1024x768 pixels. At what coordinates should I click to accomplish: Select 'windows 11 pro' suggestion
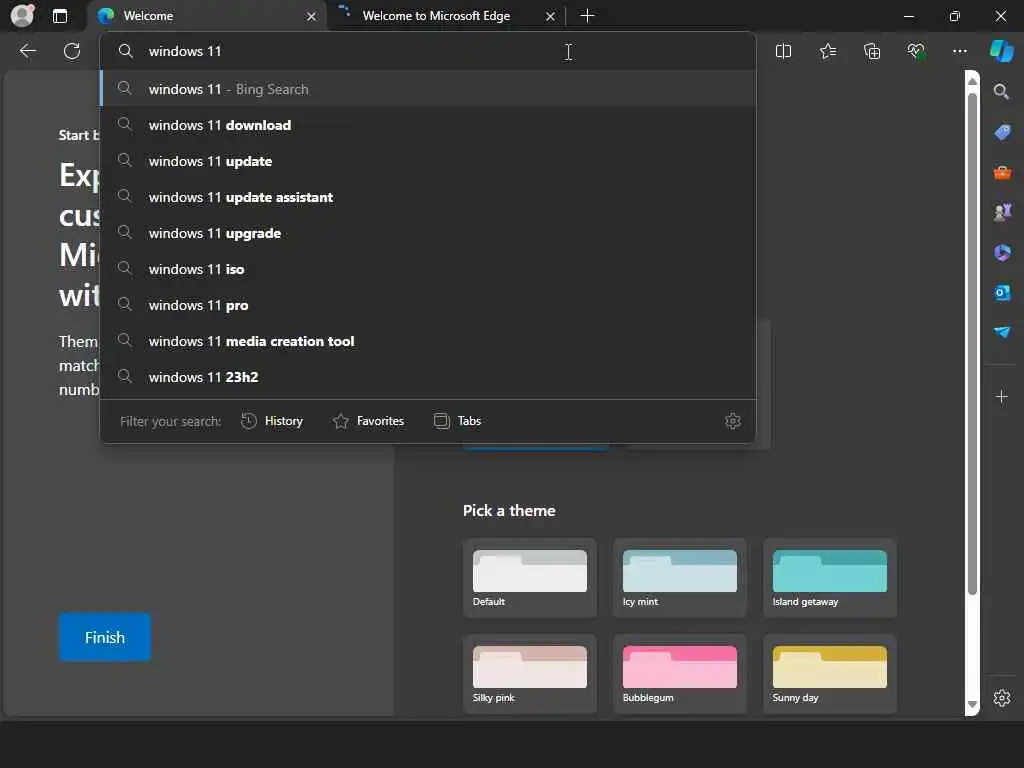click(x=428, y=304)
